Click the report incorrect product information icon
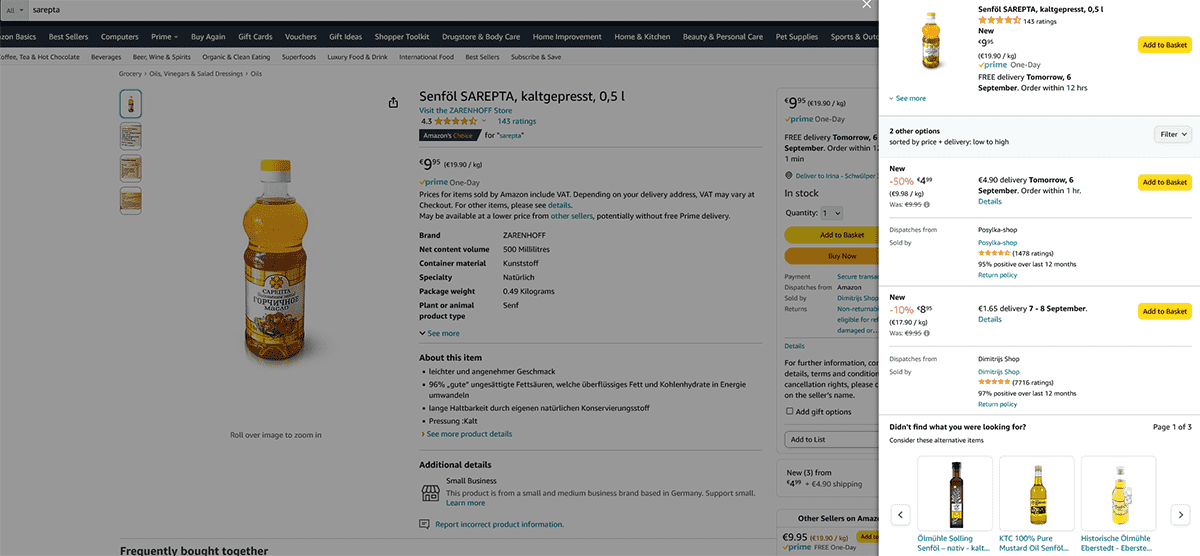The height and width of the screenshot is (556, 1200). 424,524
